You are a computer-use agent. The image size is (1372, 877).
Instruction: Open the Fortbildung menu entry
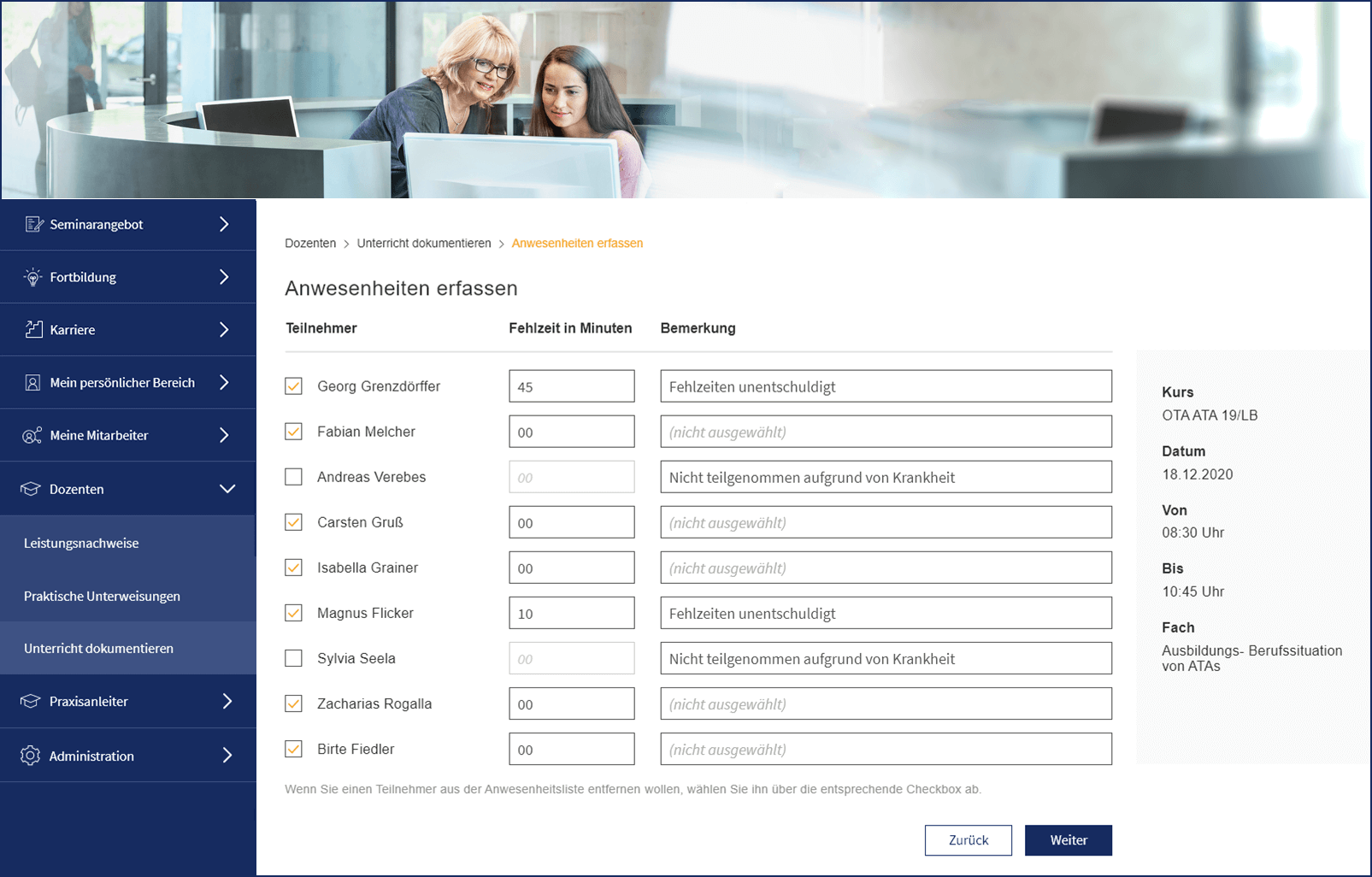click(128, 277)
